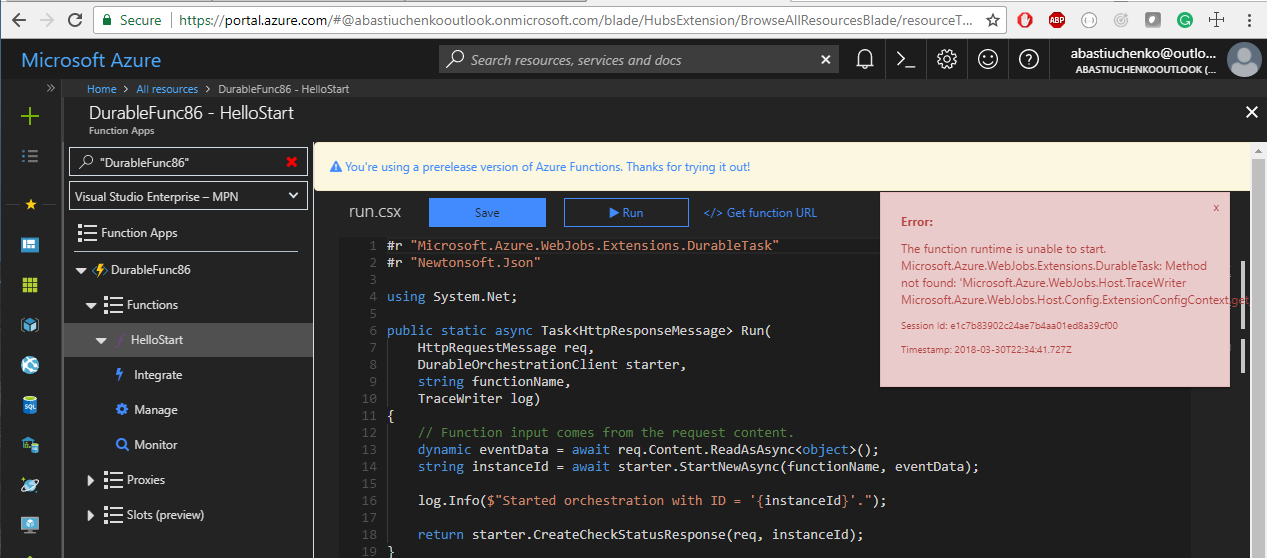Open portal settings gear icon
This screenshot has width=1267, height=558.
947,59
